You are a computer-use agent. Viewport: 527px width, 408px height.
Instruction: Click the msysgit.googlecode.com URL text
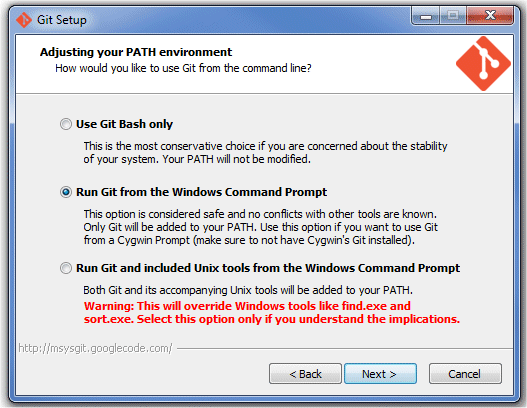click(95, 348)
